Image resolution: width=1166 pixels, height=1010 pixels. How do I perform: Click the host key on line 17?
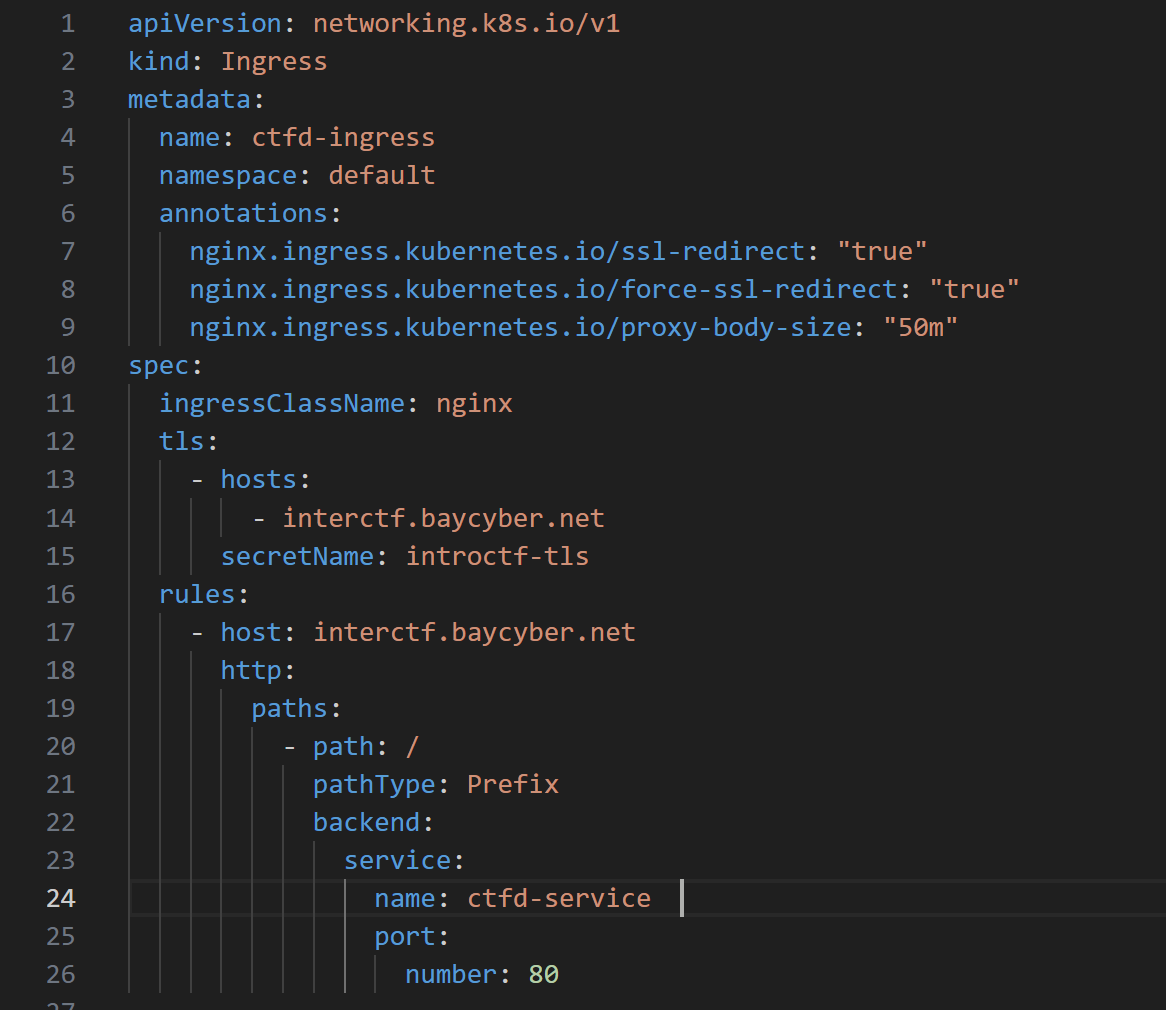point(251,632)
